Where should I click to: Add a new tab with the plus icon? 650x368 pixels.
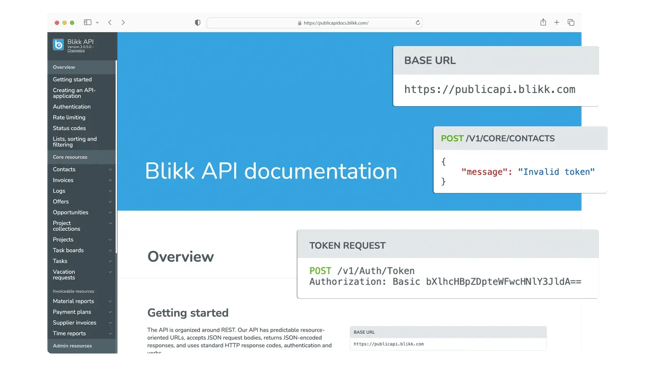[557, 22]
